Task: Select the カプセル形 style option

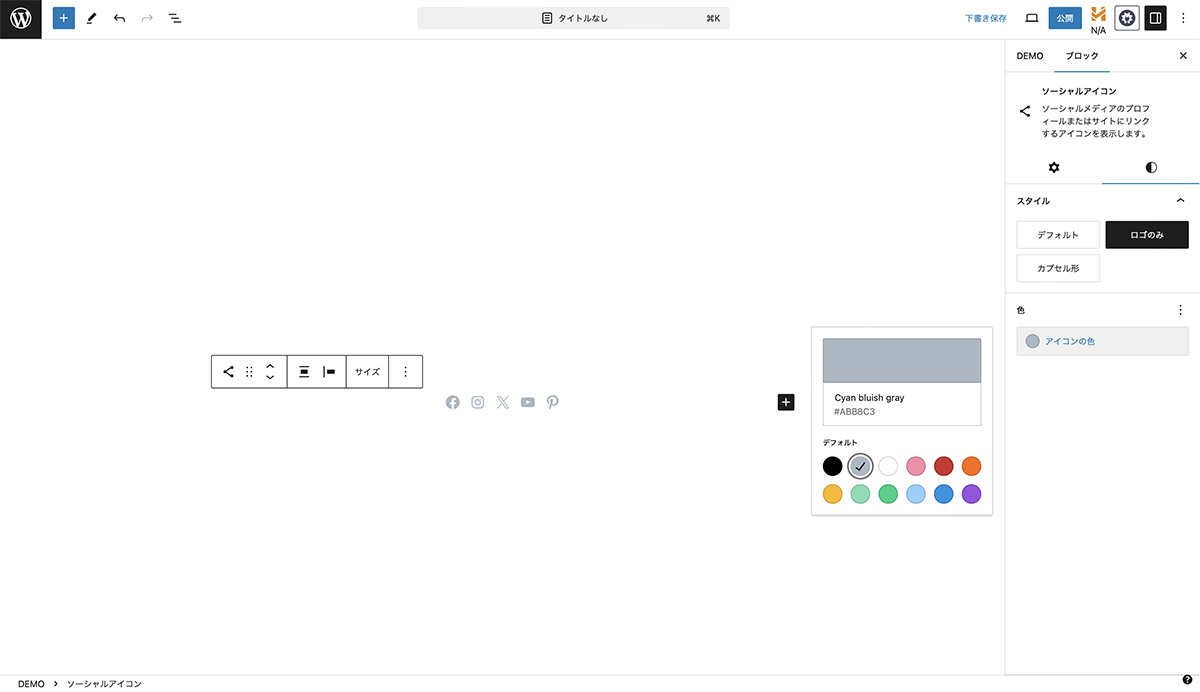Action: [1058, 268]
